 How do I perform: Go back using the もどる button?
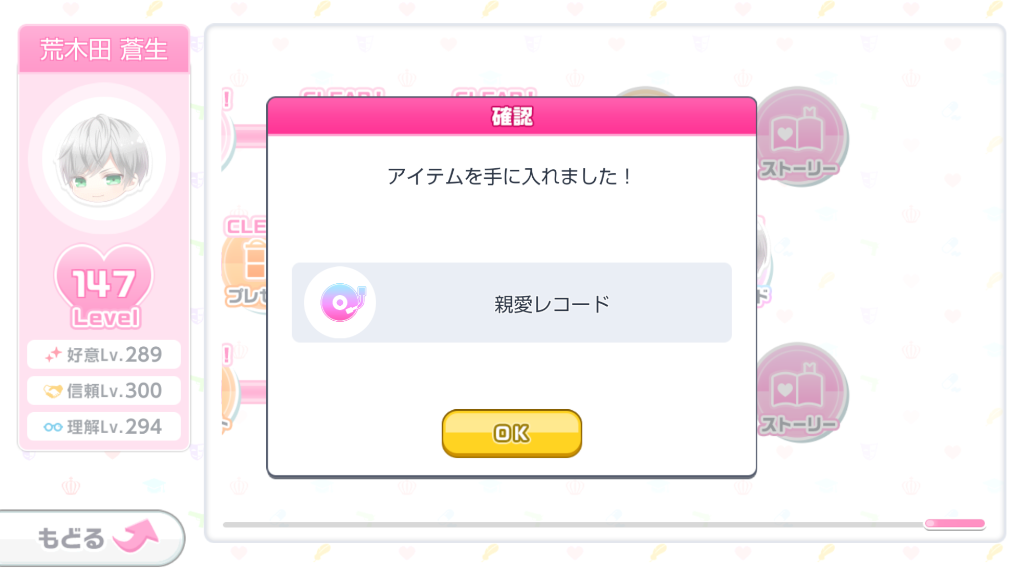tap(92, 538)
